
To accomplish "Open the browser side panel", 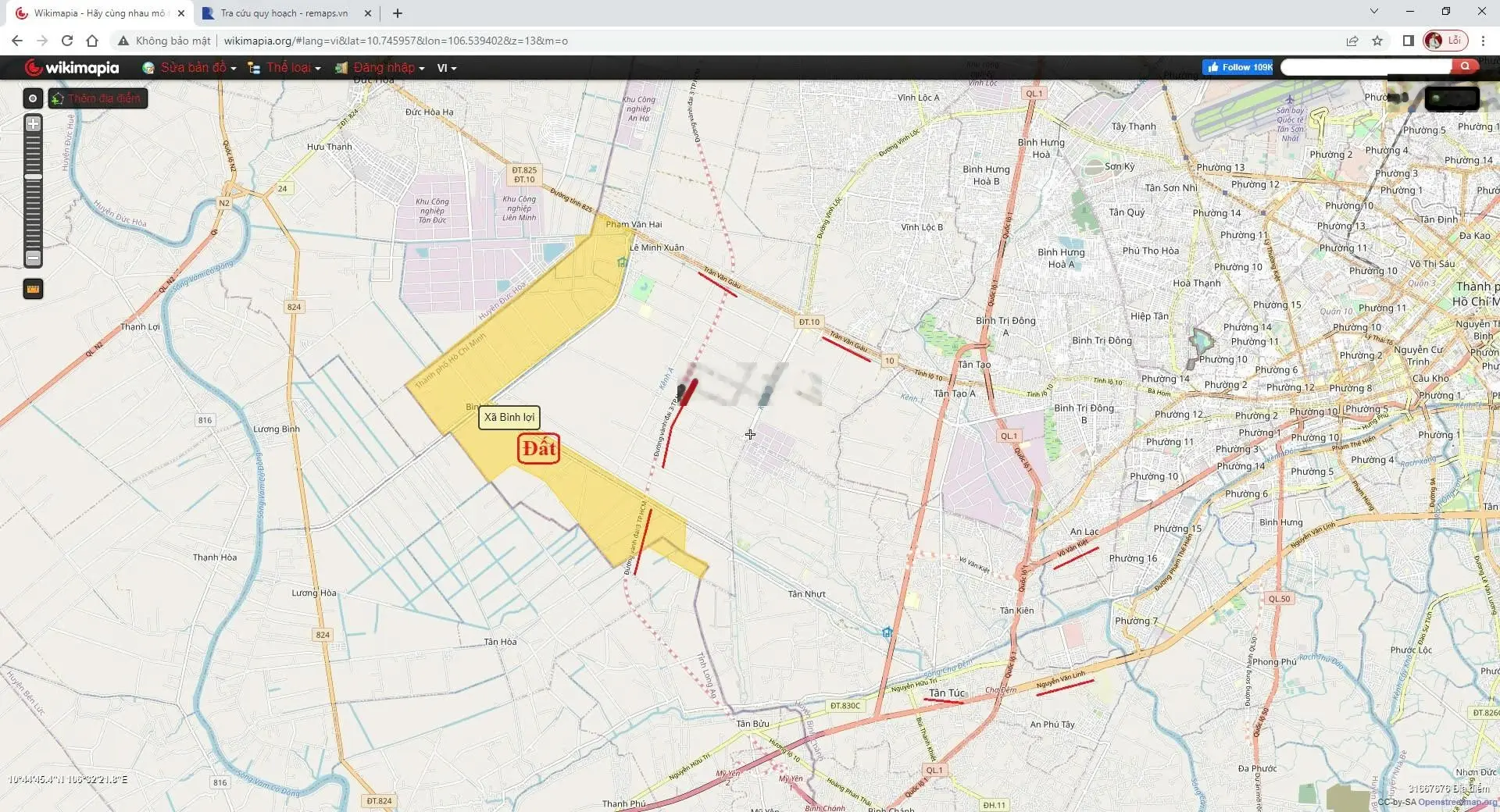I will coord(1409,41).
